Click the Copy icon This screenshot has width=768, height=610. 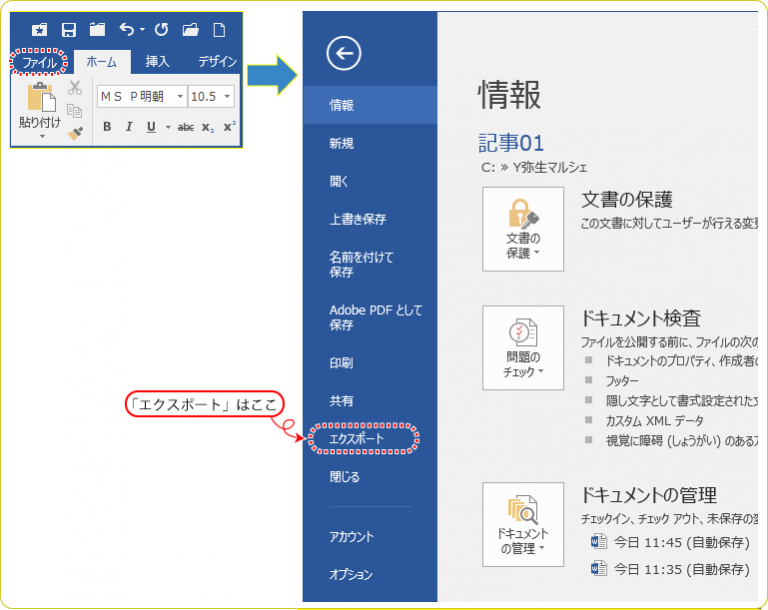[74, 111]
